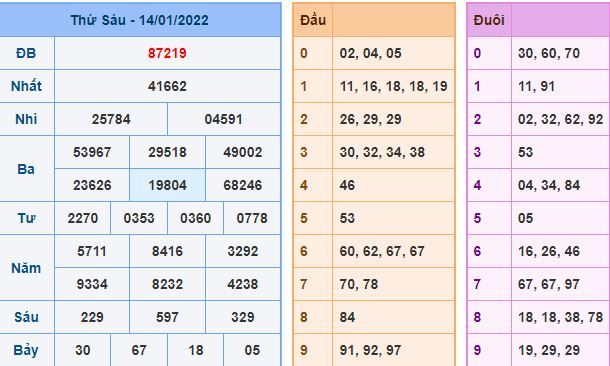The width and height of the screenshot is (610, 366).
Task: Select second prize number 25784
Action: coord(111,119)
